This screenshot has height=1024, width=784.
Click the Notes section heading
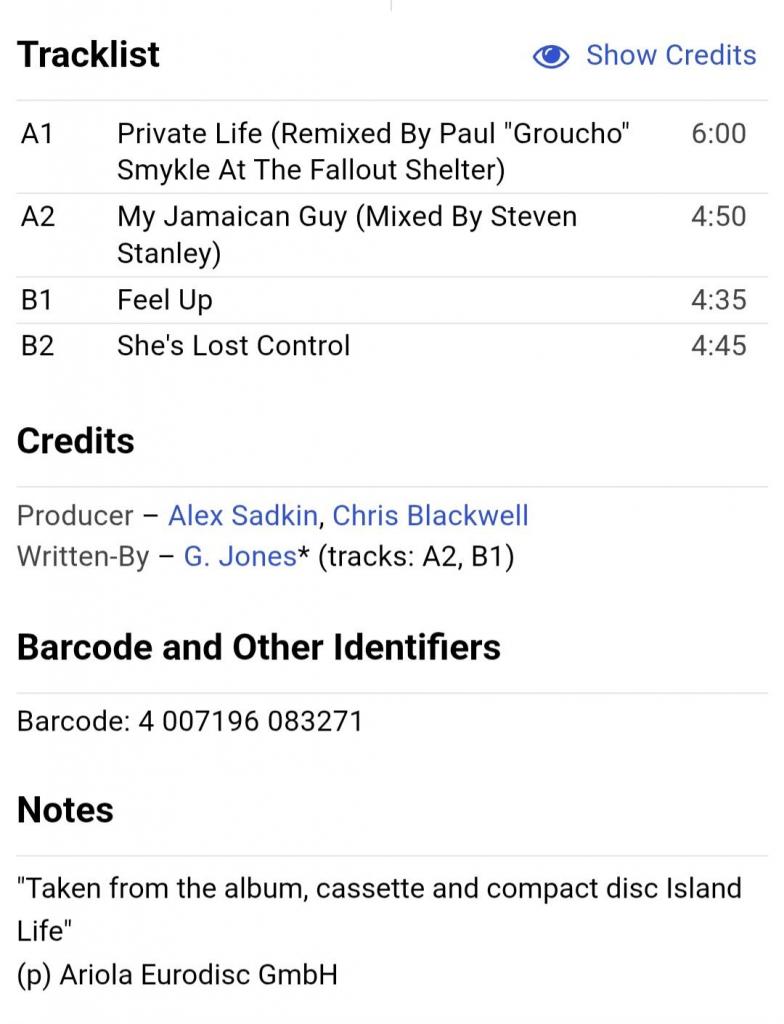[66, 810]
